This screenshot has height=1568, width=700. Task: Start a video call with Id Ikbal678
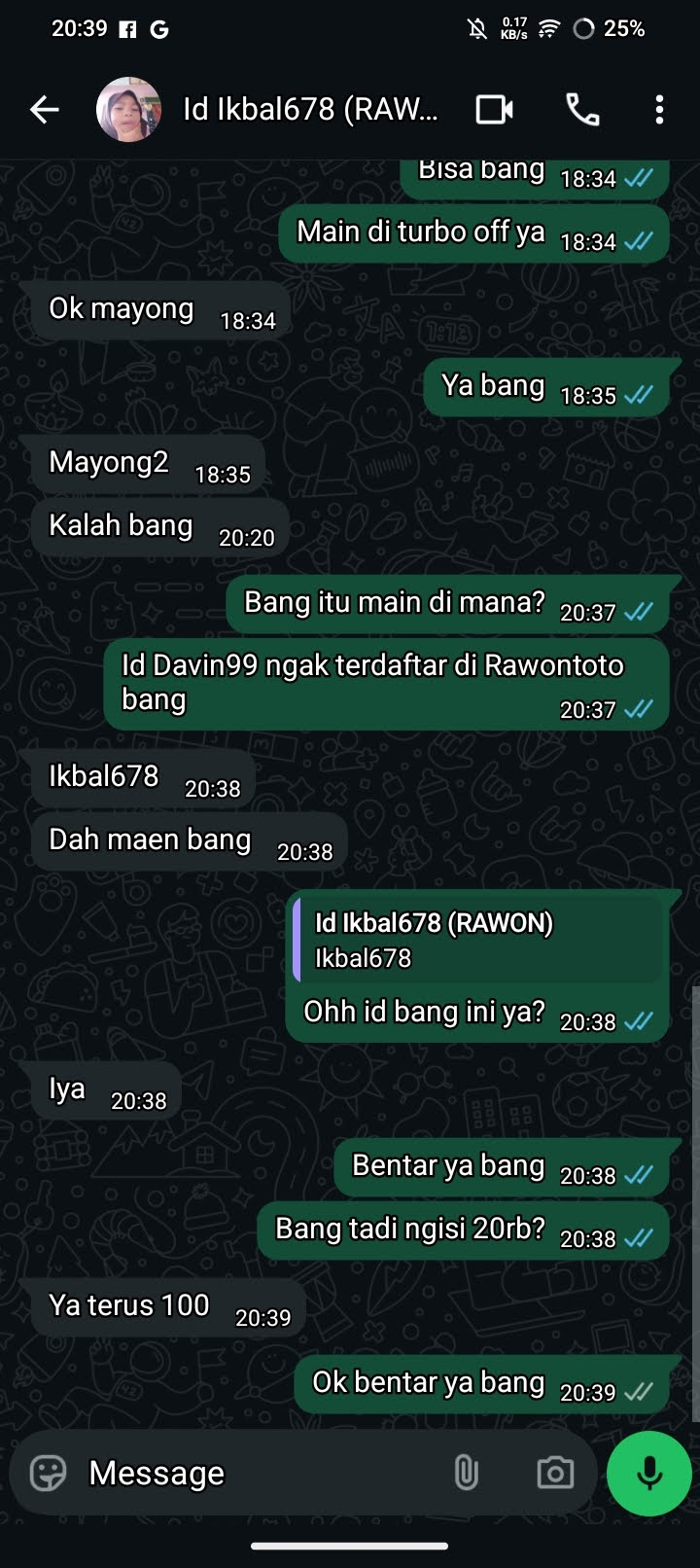(495, 110)
